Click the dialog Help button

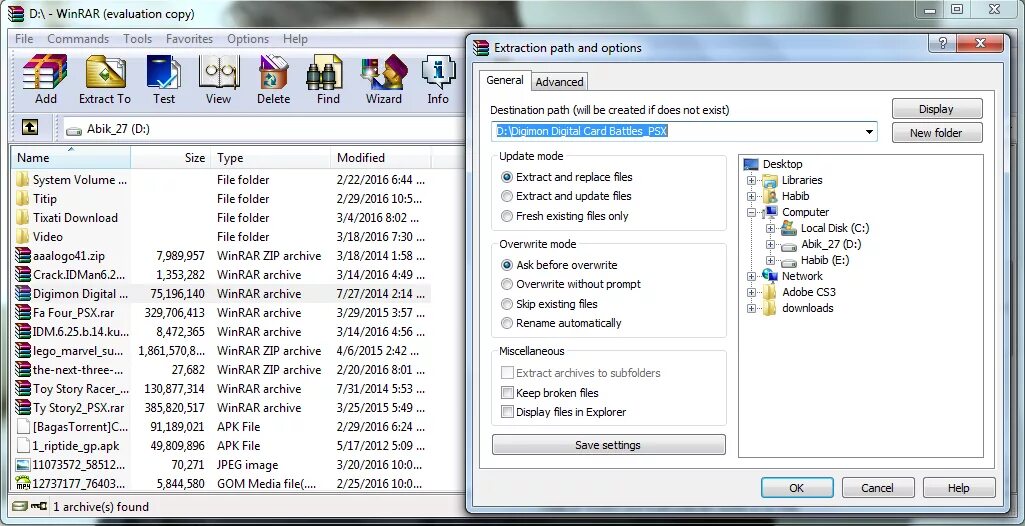(x=958, y=488)
